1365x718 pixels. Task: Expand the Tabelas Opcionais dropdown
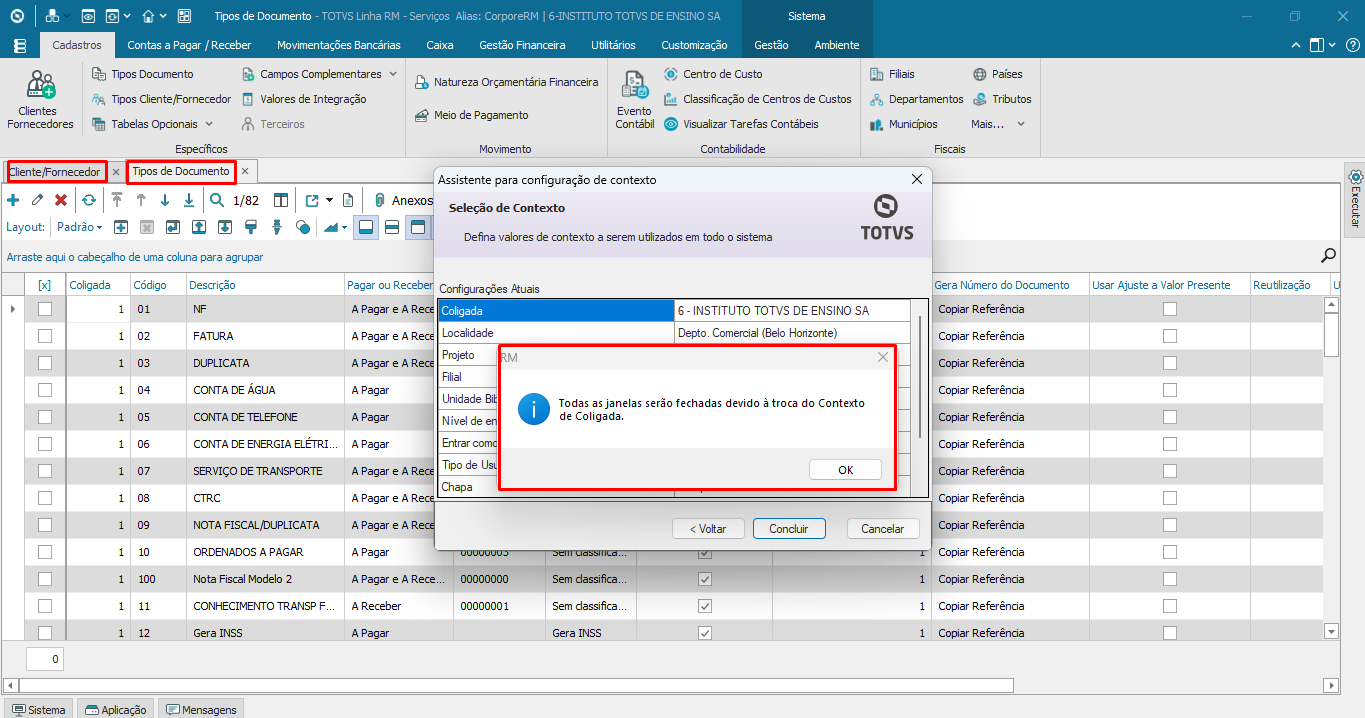coord(209,124)
